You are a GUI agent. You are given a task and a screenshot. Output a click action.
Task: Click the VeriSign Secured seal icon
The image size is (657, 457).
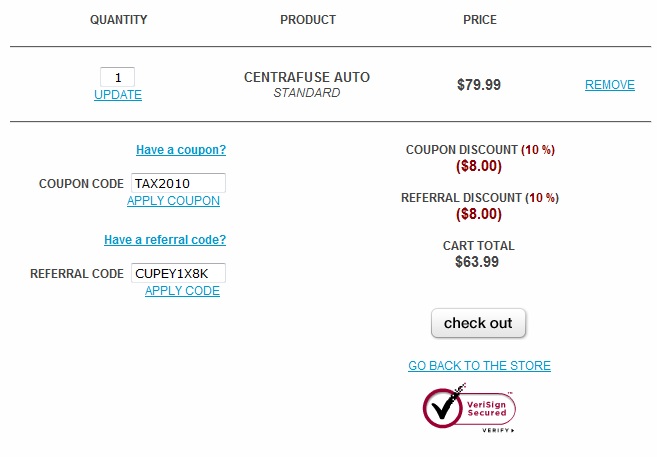[469, 408]
